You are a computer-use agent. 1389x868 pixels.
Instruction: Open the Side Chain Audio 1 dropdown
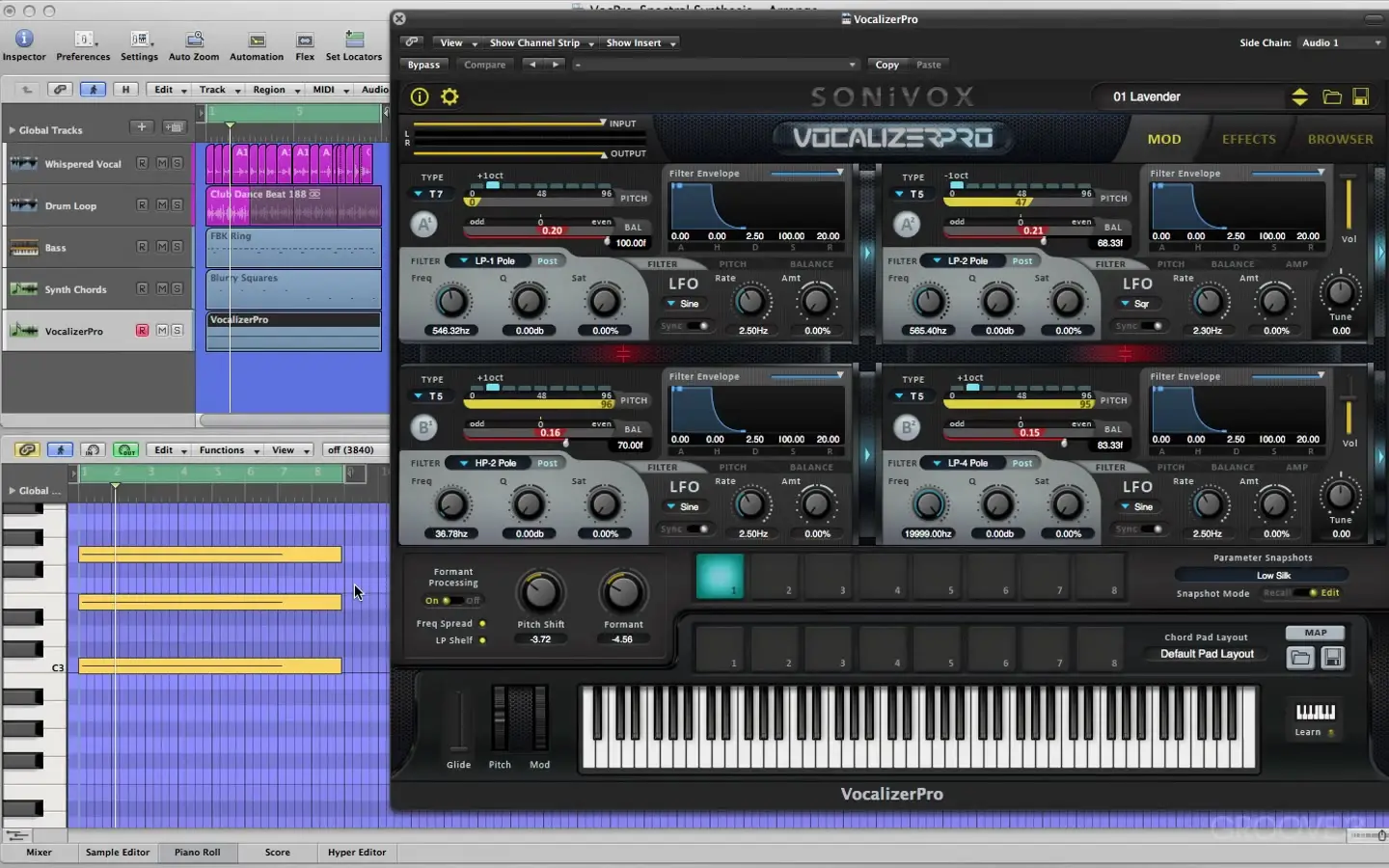(1341, 42)
